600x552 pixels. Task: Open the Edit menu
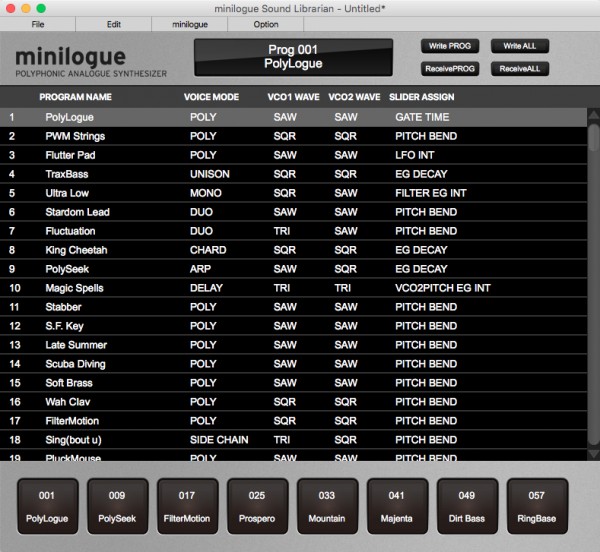114,24
